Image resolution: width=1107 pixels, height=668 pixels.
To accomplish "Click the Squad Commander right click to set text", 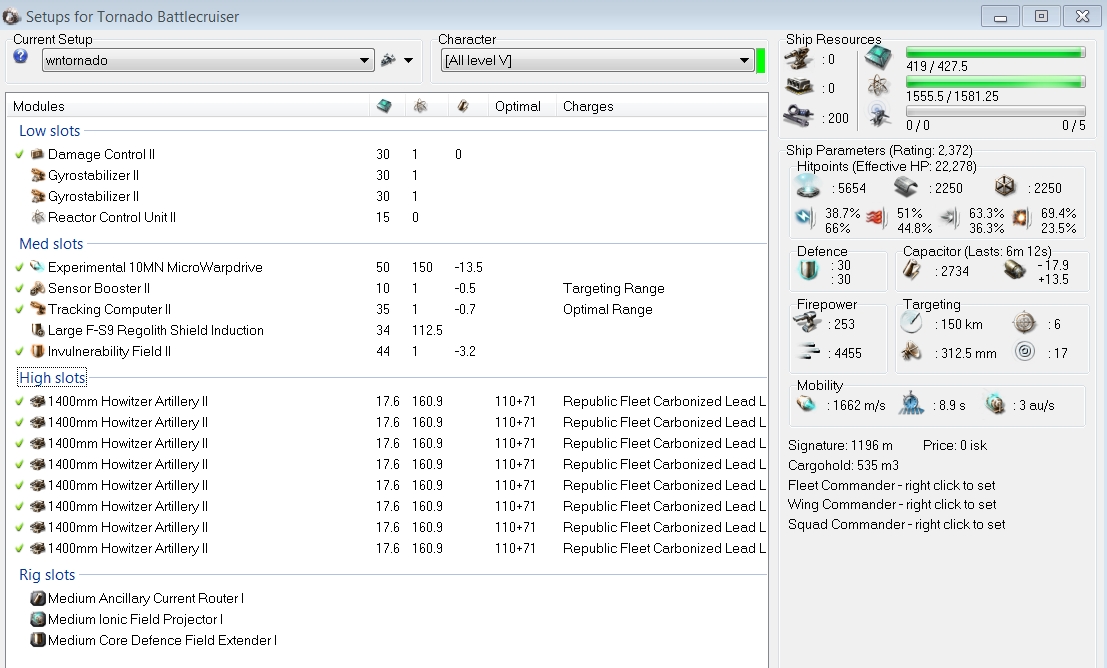I will [x=896, y=524].
